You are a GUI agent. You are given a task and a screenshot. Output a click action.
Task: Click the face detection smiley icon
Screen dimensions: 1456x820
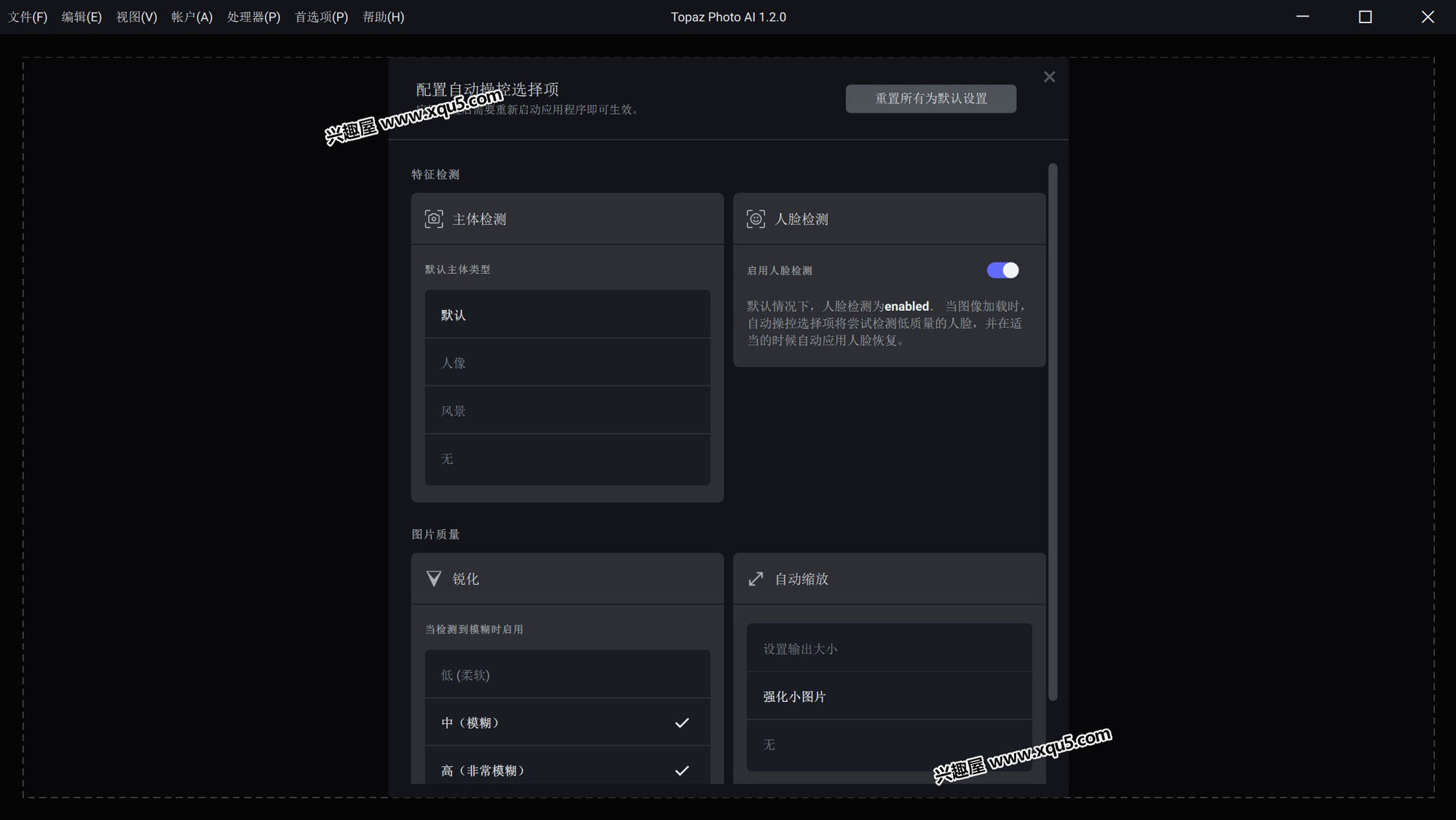click(756, 218)
